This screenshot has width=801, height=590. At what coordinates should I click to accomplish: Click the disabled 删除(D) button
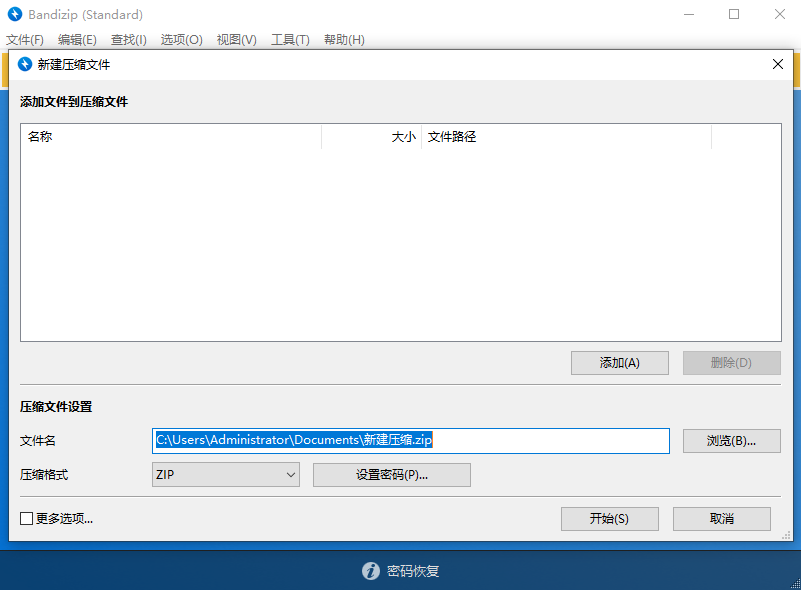pos(731,363)
